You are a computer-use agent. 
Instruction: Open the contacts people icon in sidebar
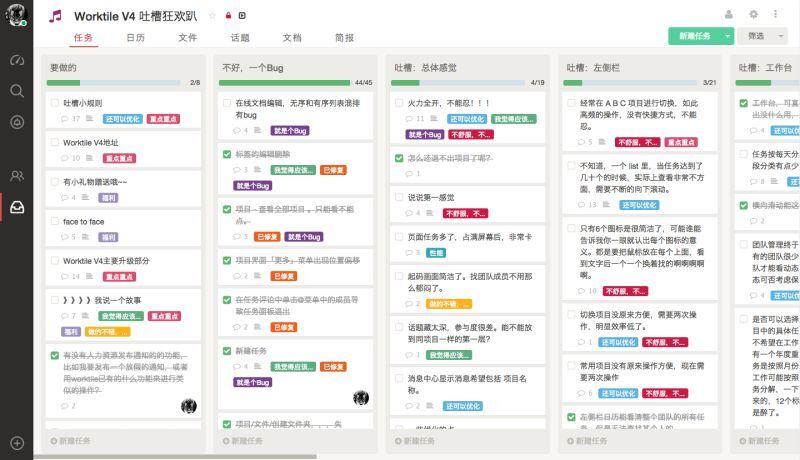(16, 176)
